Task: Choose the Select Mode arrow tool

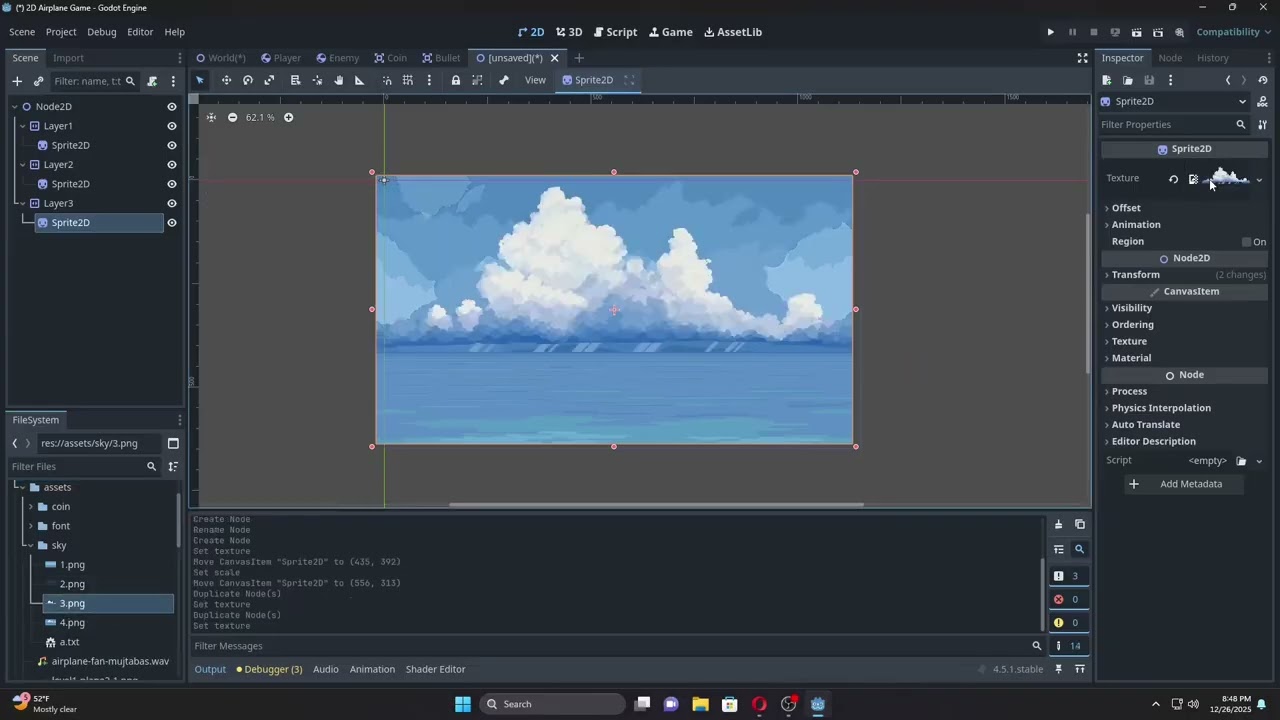Action: tap(199, 80)
